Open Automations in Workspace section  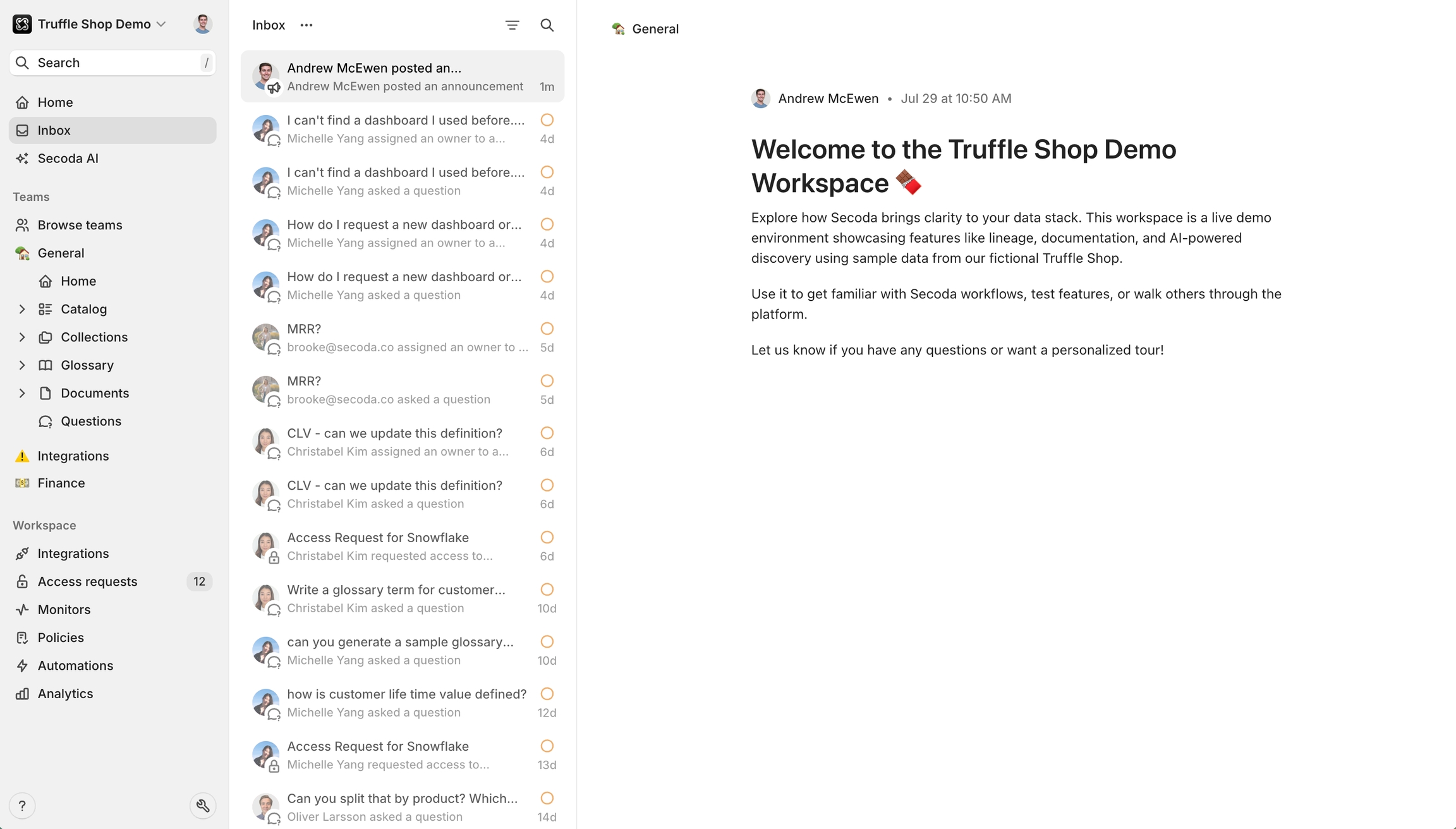click(x=75, y=665)
